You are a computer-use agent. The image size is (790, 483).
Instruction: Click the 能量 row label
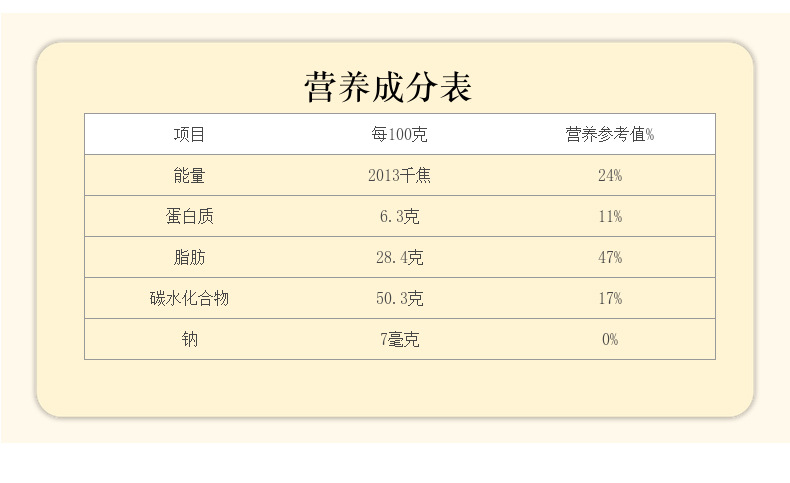(x=189, y=176)
